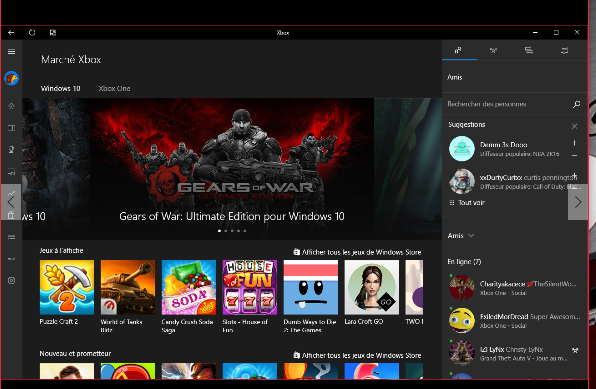Image resolution: width=596 pixels, height=389 pixels.
Task: Click the Gears of War: Ultimate Edition caption
Action: tap(232, 216)
